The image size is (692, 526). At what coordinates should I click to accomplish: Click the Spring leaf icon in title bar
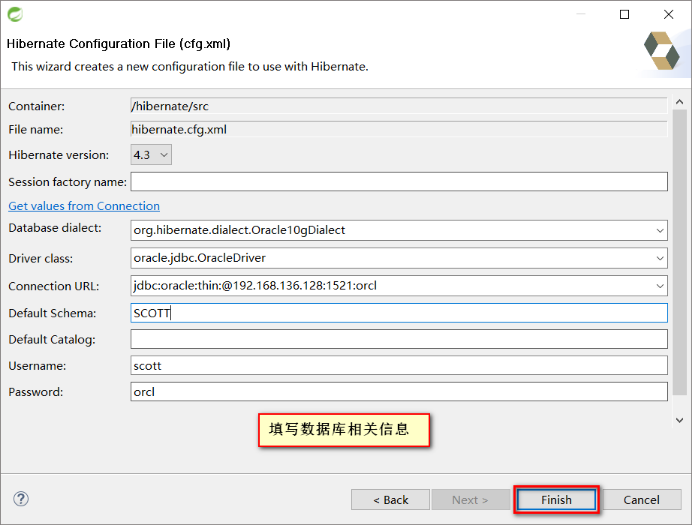[x=15, y=15]
